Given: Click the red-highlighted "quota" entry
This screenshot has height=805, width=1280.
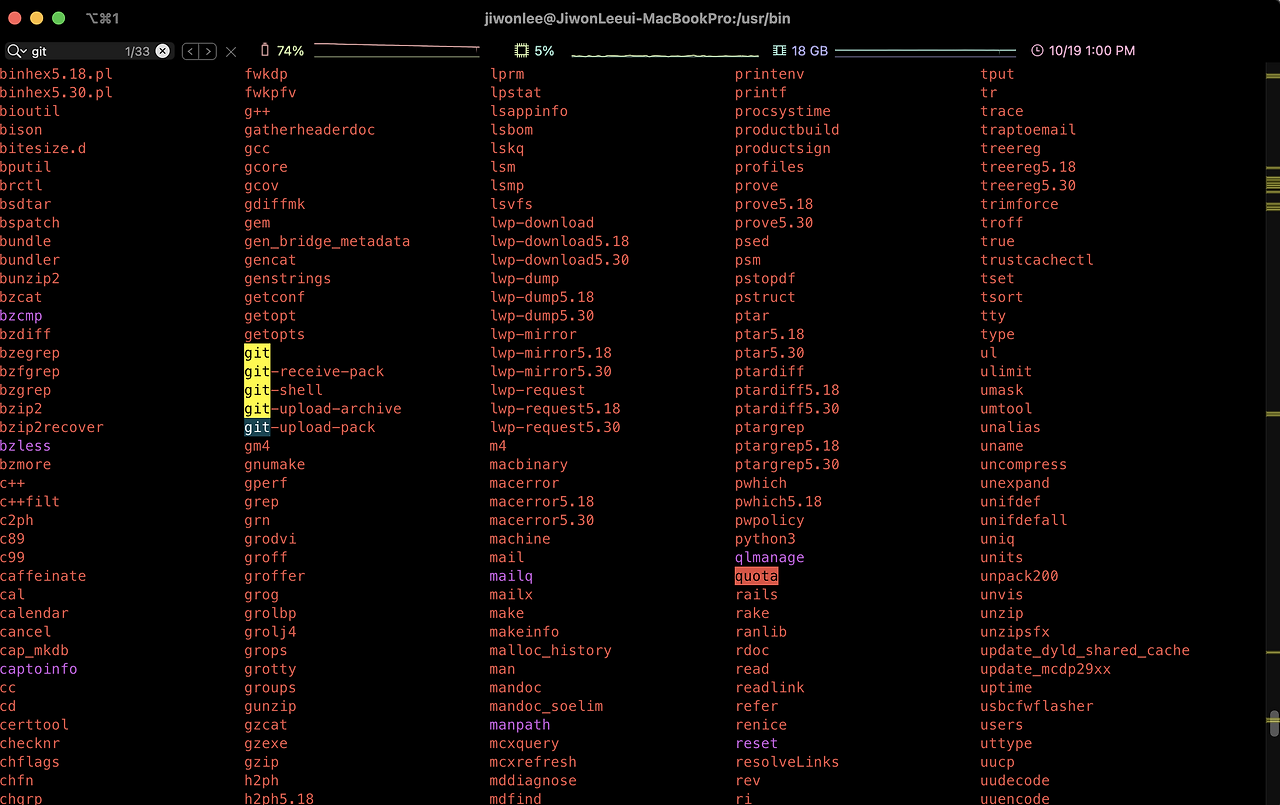Looking at the screenshot, I should pyautogui.click(x=756, y=576).
